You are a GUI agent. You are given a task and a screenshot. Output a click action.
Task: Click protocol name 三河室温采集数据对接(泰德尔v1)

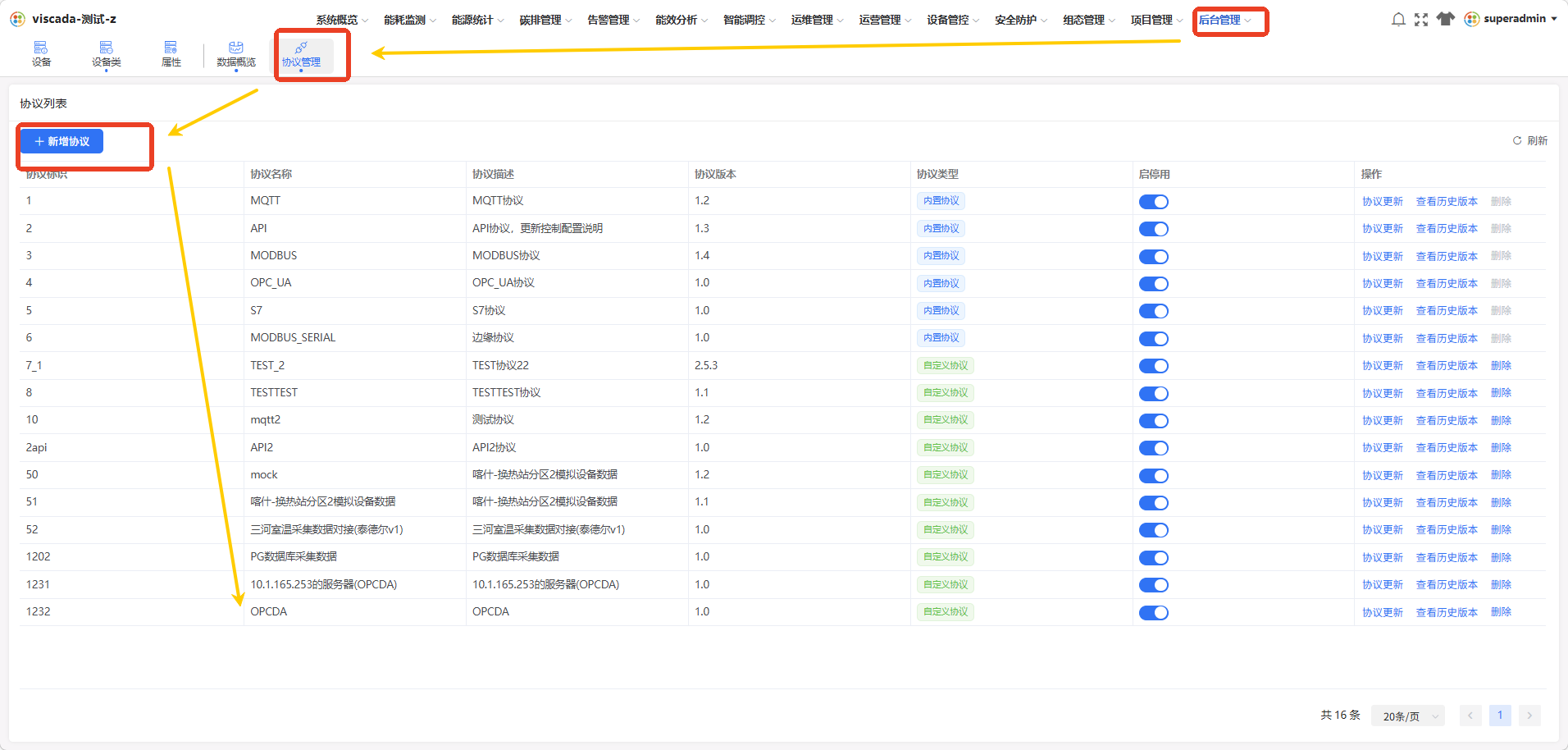(326, 530)
